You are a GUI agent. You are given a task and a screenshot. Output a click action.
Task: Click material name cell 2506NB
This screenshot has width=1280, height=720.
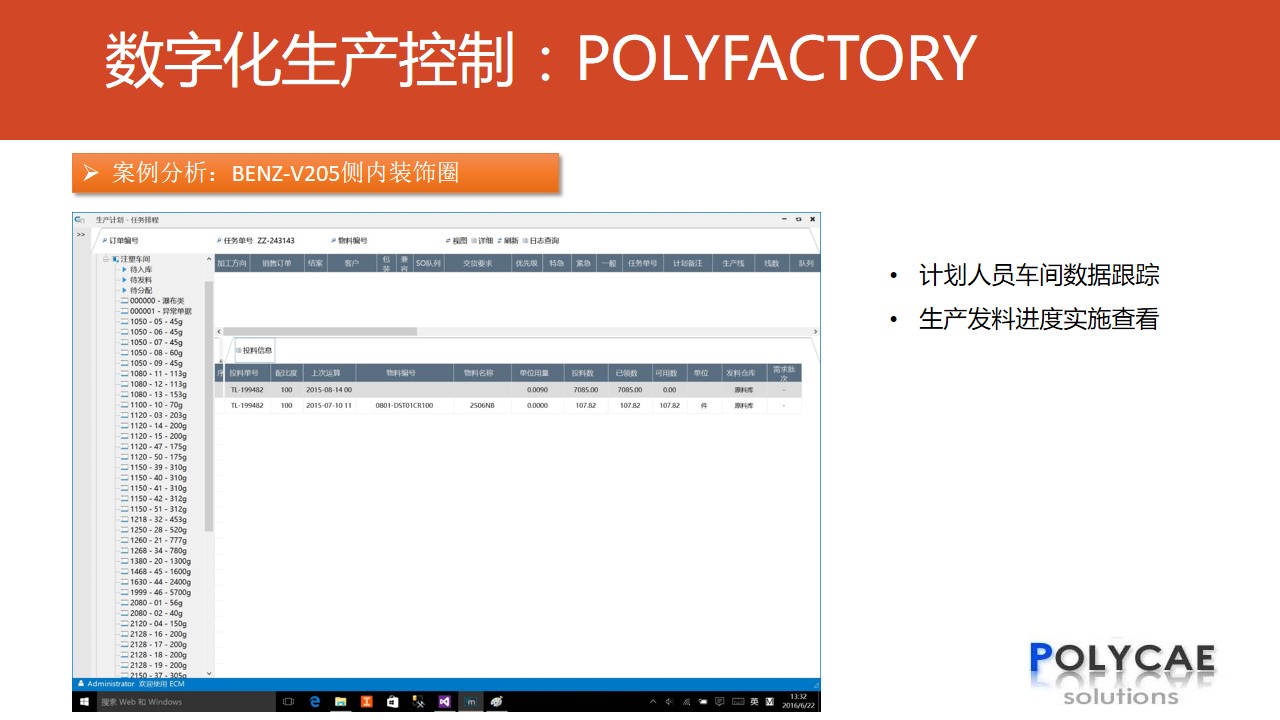tap(482, 405)
